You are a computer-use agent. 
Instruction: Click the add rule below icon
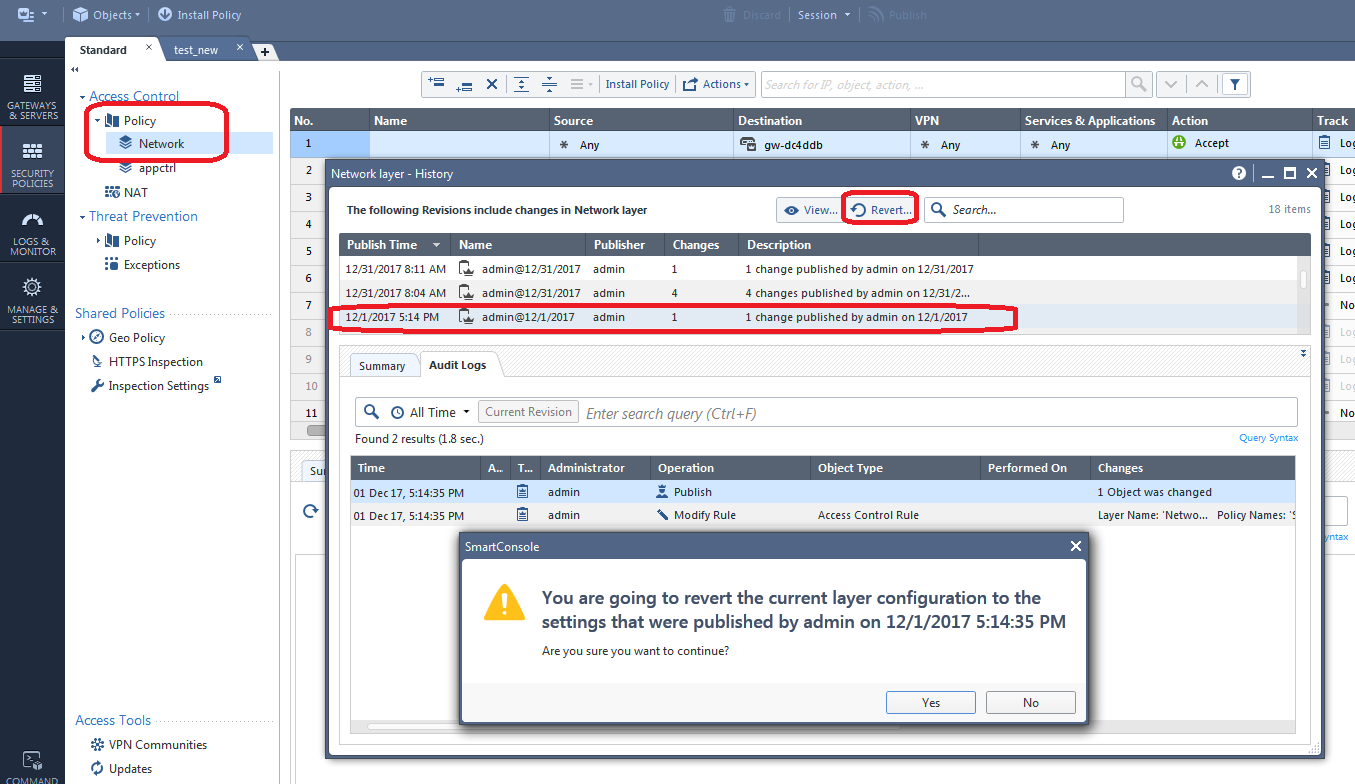pyautogui.click(x=464, y=84)
